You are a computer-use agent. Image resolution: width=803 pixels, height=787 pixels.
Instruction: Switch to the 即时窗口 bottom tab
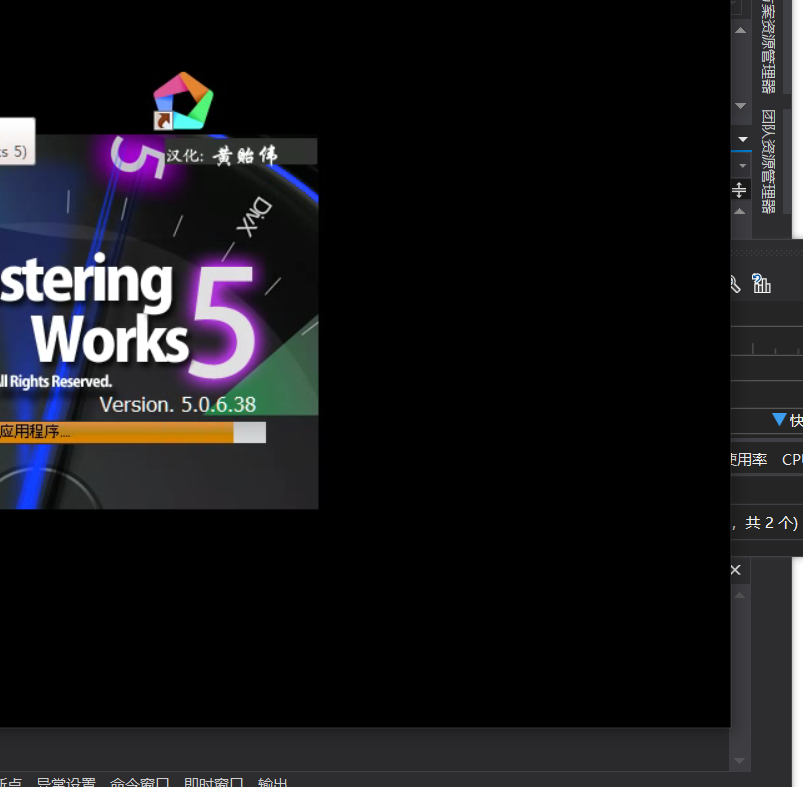coord(214,782)
